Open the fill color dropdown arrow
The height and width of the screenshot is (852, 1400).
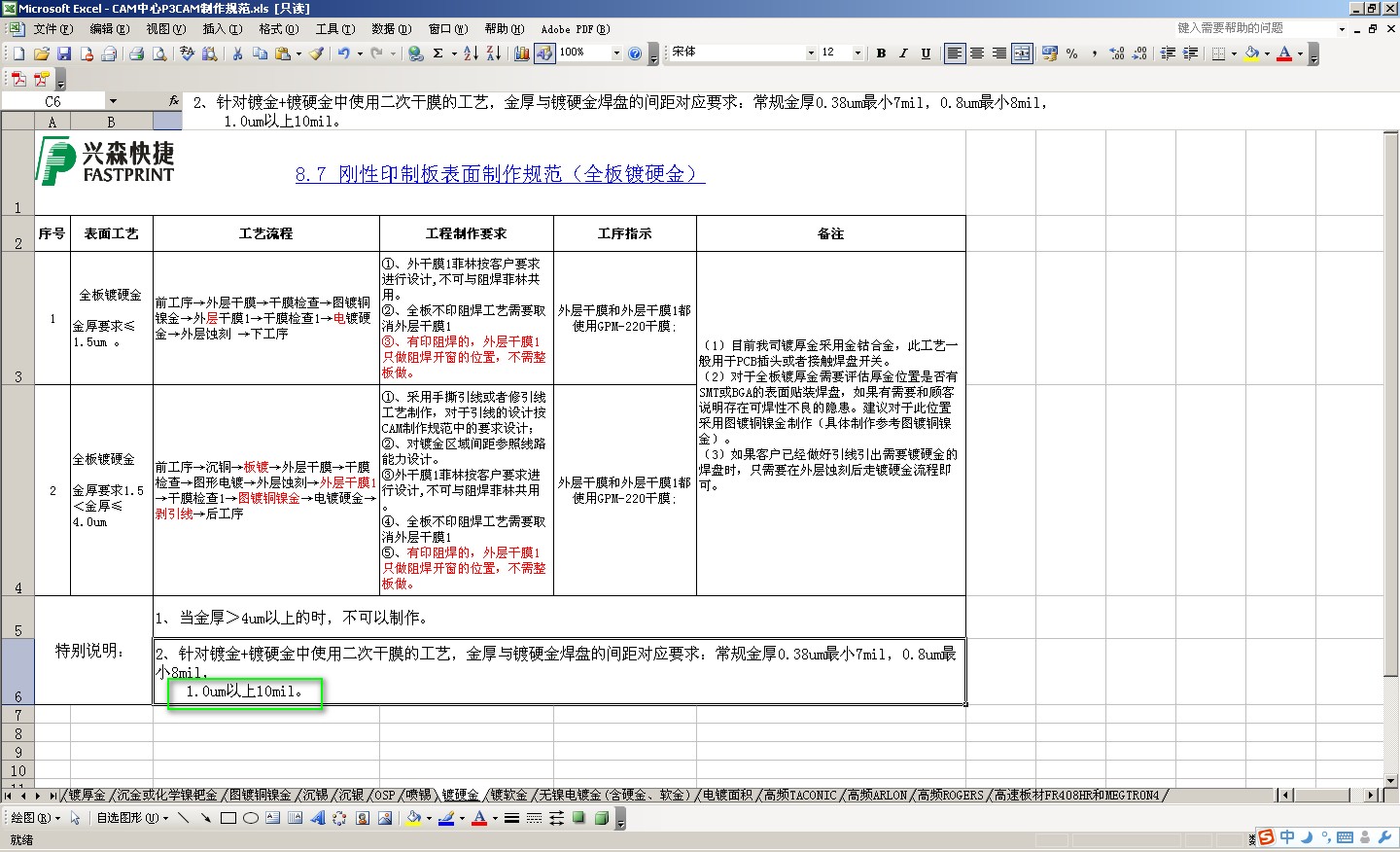[x=1267, y=53]
